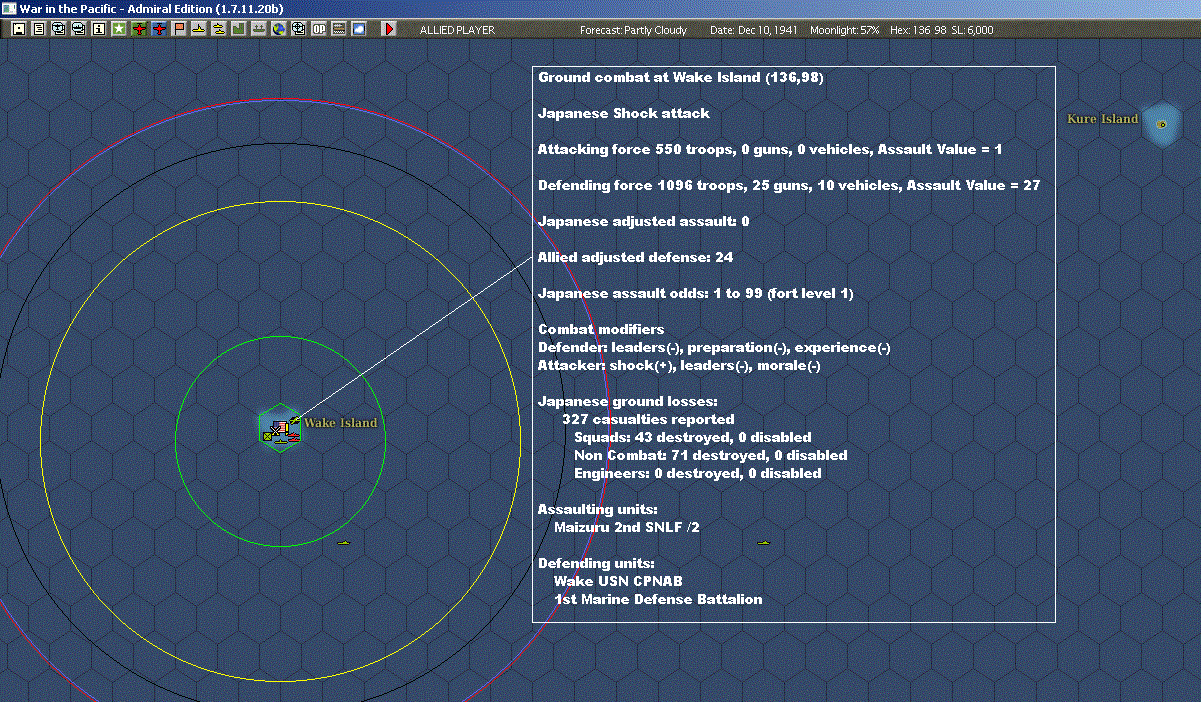Click the white star on green icon
Viewport: 1201px width, 702px height.
point(119,29)
